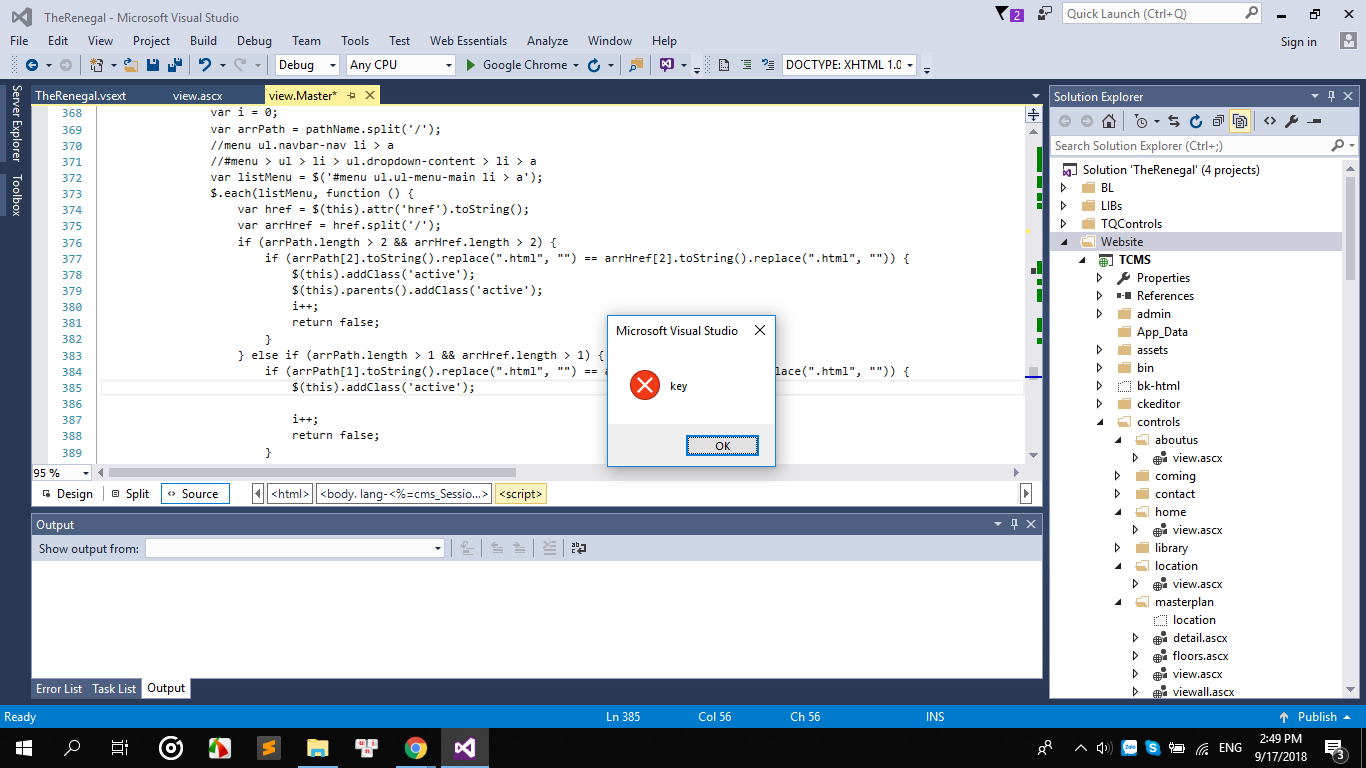Viewport: 1366px width, 768px height.
Task: Click the Save All toolbar icon
Action: [174, 65]
